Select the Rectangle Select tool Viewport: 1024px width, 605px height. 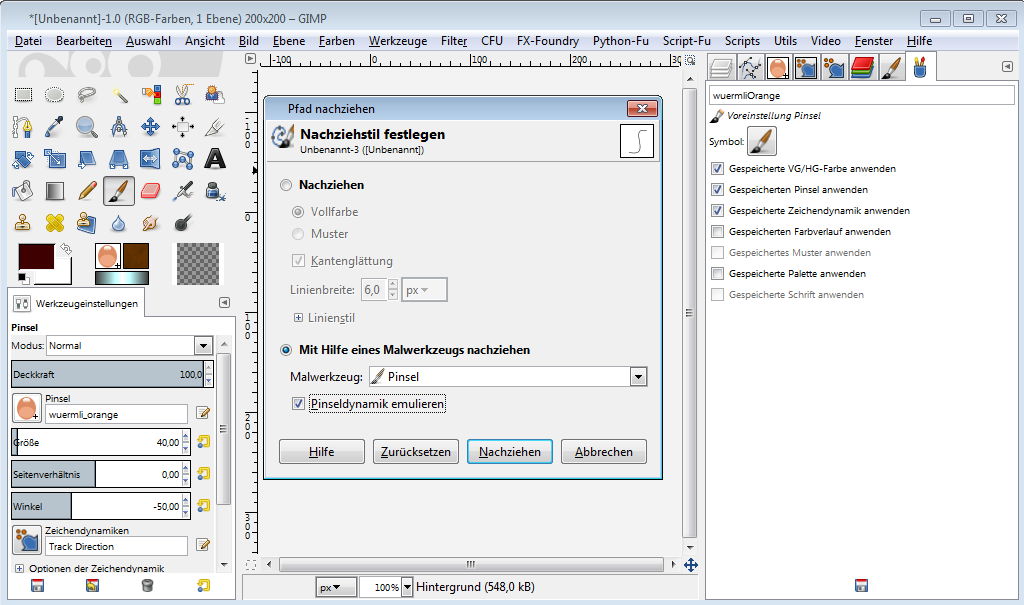click(23, 95)
